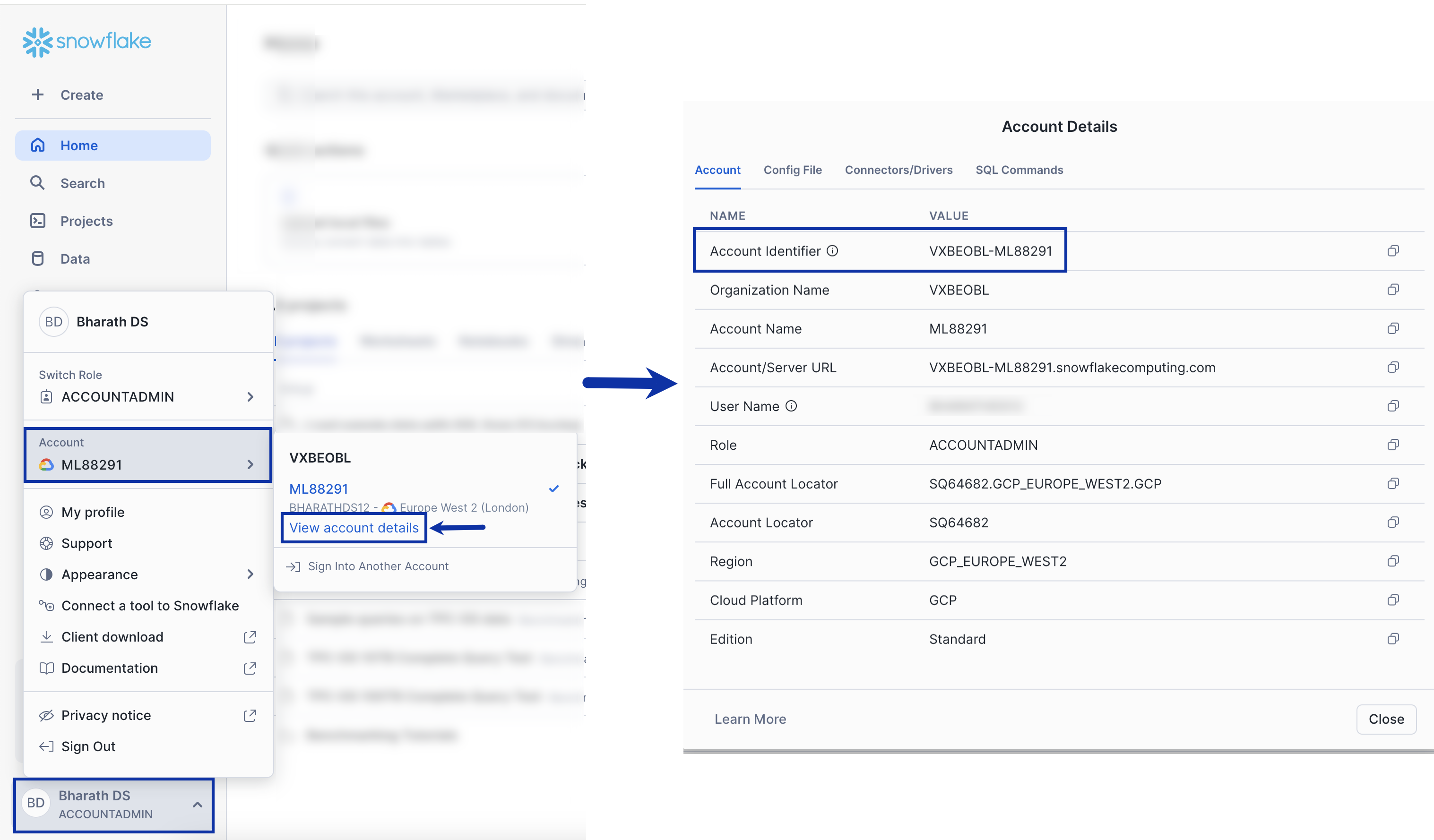Click the Account Identifier info icon

coord(832,251)
